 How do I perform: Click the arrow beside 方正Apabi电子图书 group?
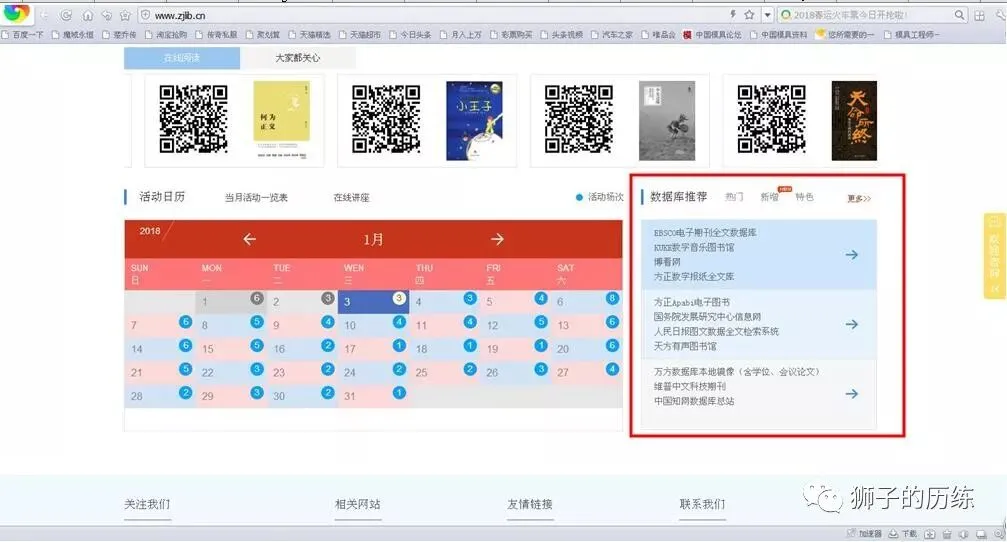point(852,324)
